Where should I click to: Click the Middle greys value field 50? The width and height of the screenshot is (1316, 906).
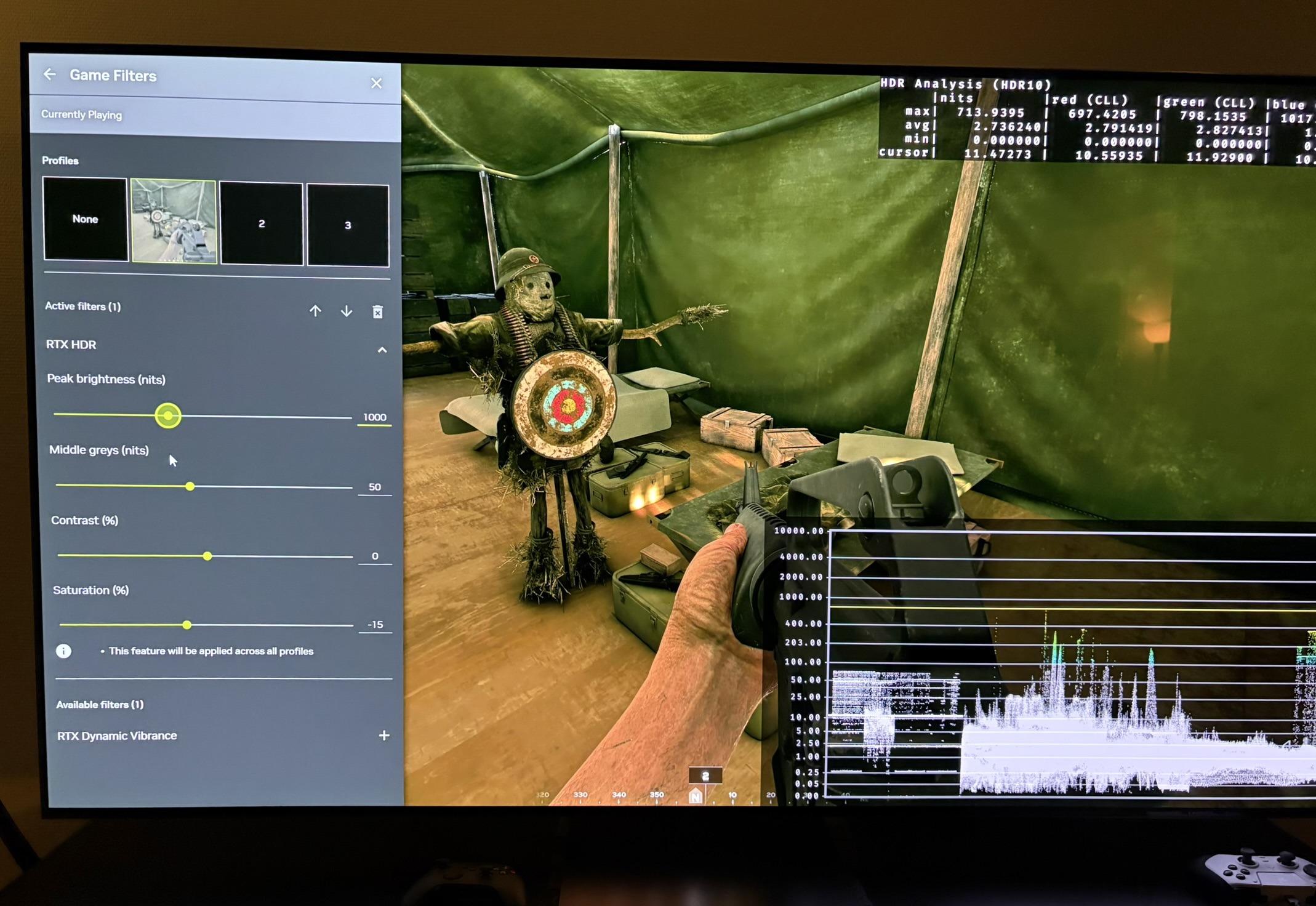point(374,487)
